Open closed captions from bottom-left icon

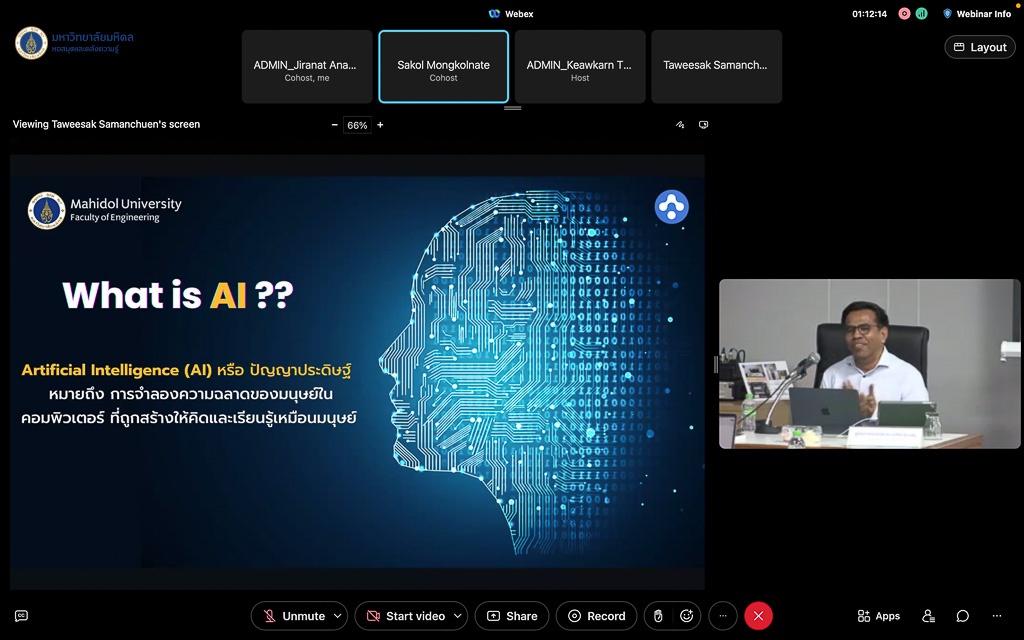click(21, 616)
